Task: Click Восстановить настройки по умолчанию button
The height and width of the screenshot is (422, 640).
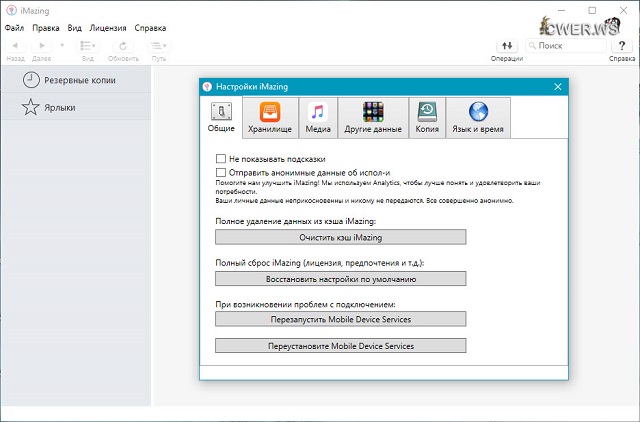Action: 340,279
